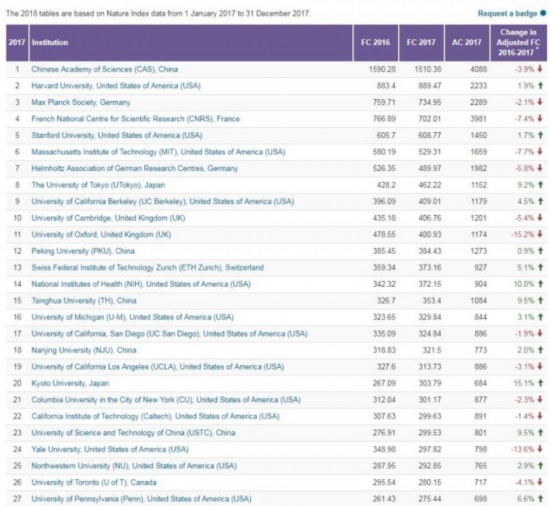The width and height of the screenshot is (550, 506).
Task: Open the Yale University link
Action: [x=110, y=449]
